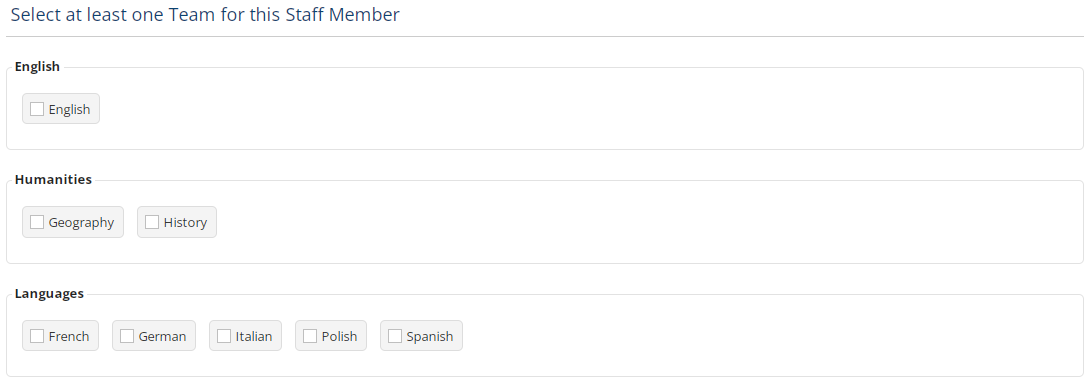This screenshot has height=385, width=1092.
Task: Click the 'Polish' label text
Action: click(x=339, y=336)
